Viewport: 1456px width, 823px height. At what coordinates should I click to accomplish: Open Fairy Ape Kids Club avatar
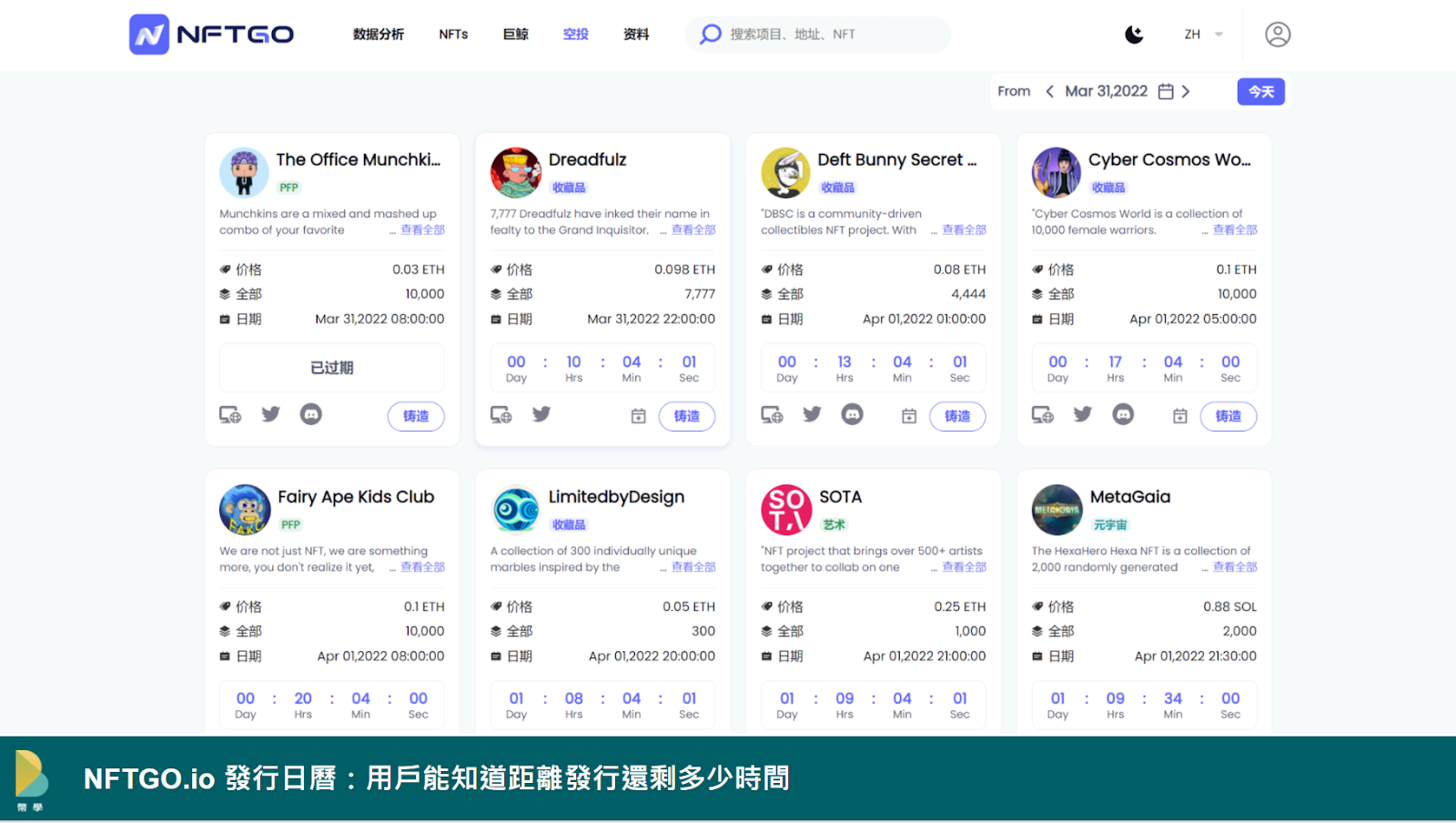coord(245,510)
